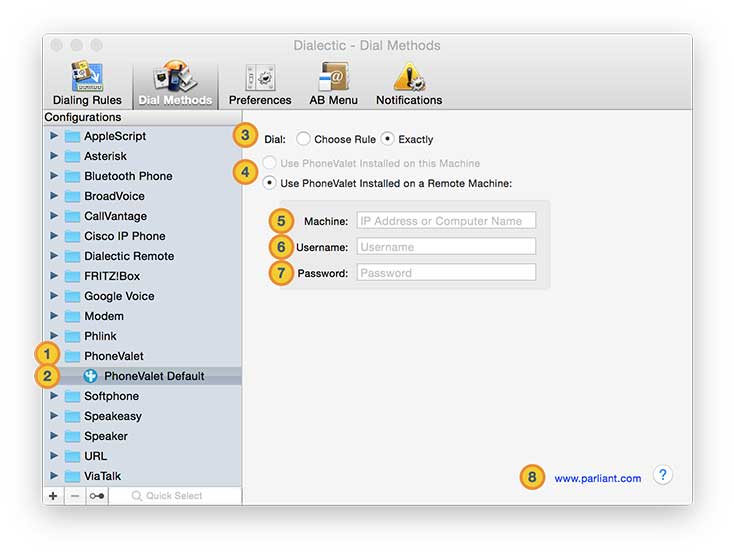Expand the FRITZ!Box disclosure triangle
734x555 pixels.
(54, 276)
